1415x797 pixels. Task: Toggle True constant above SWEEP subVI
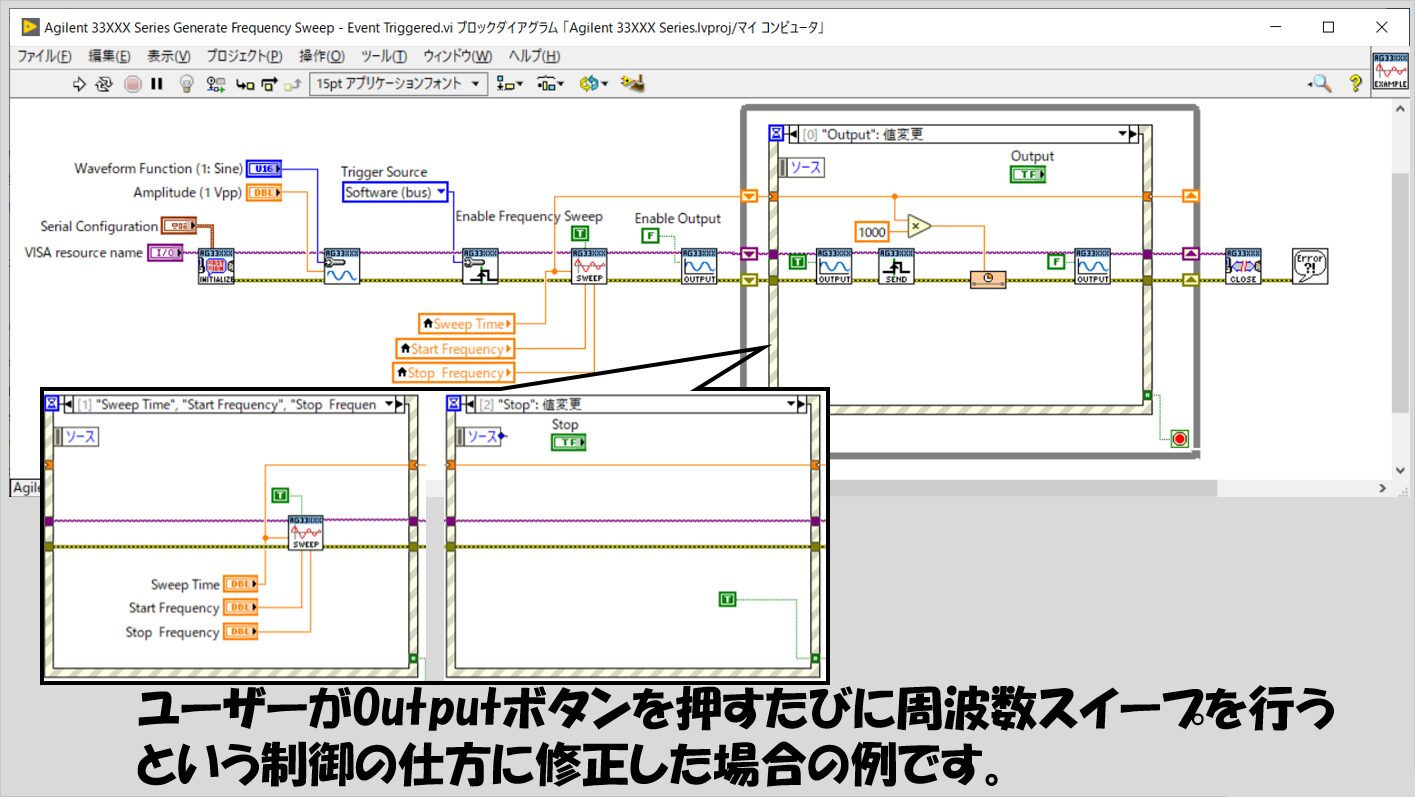580,234
